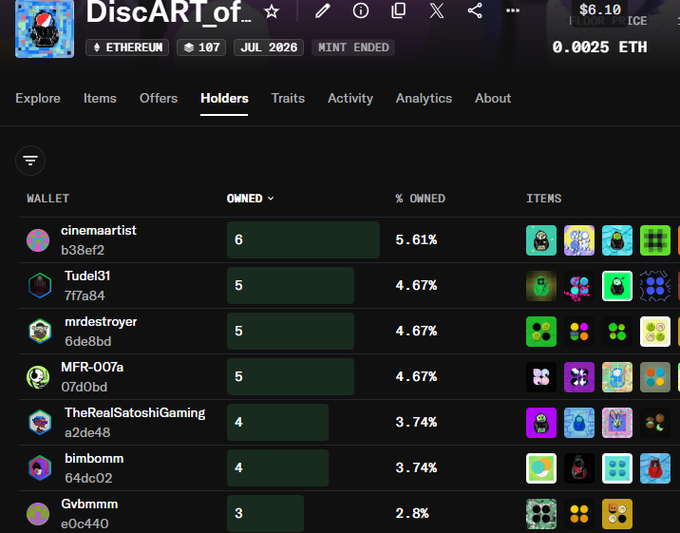Click cinemaartist's first item thumbnail
680x533 pixels.
coord(541,240)
